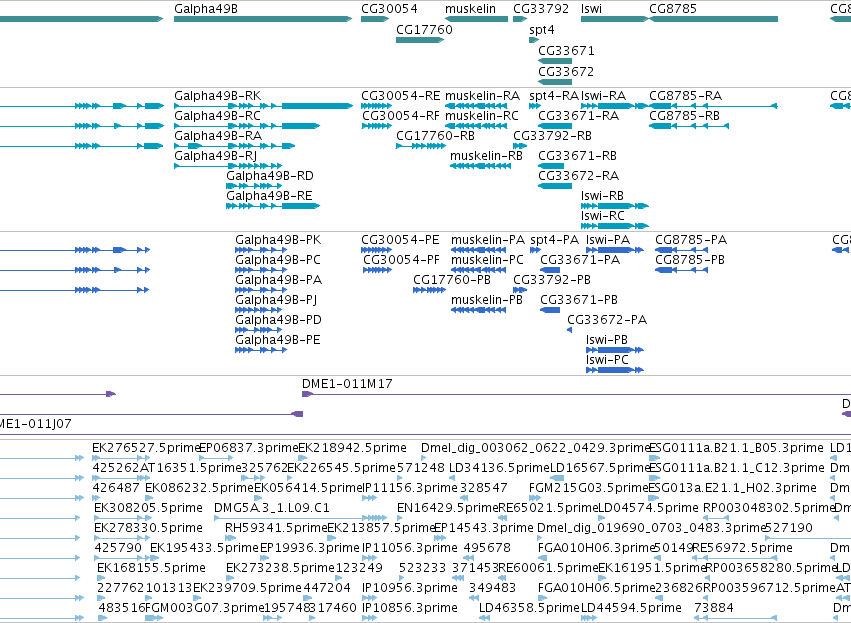Select transcript Iswi-RC
This screenshot has height=623, width=851.
pos(602,216)
